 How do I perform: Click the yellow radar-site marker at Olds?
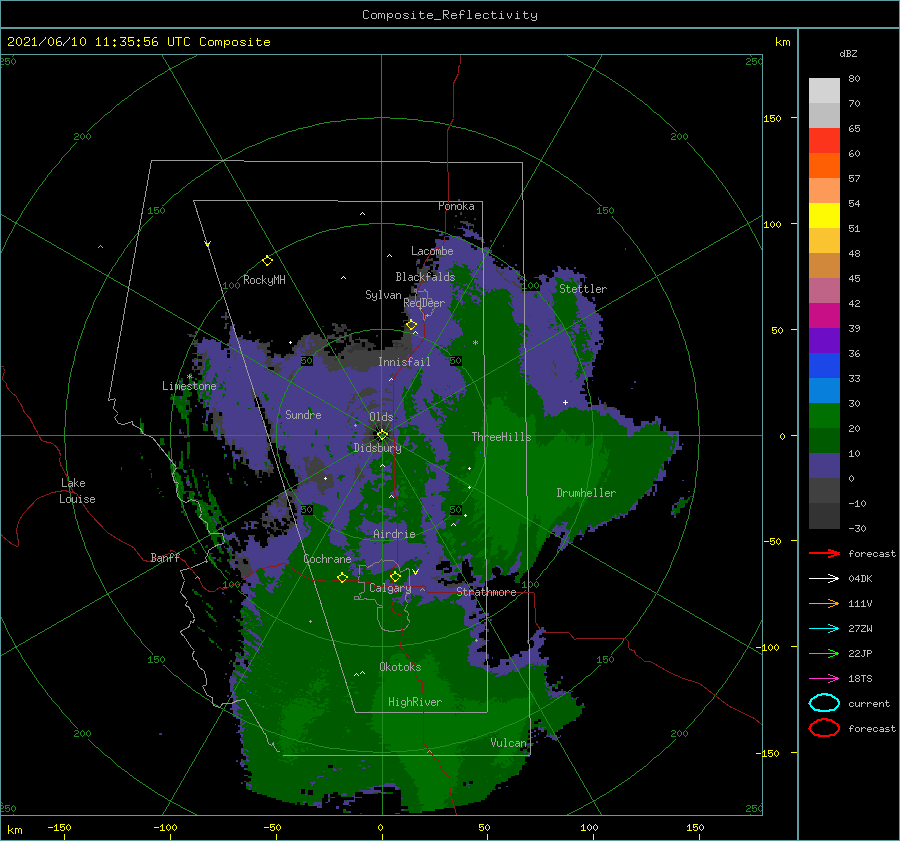tap(382, 435)
